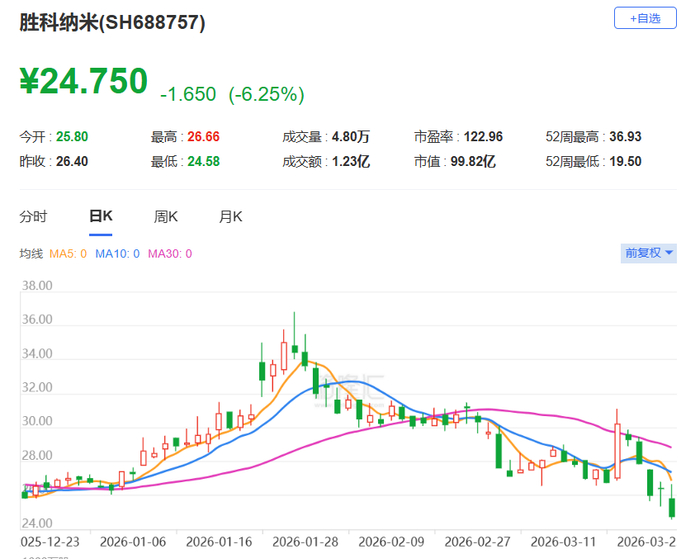Click the 2026-02-27 date axis label

pos(477,542)
